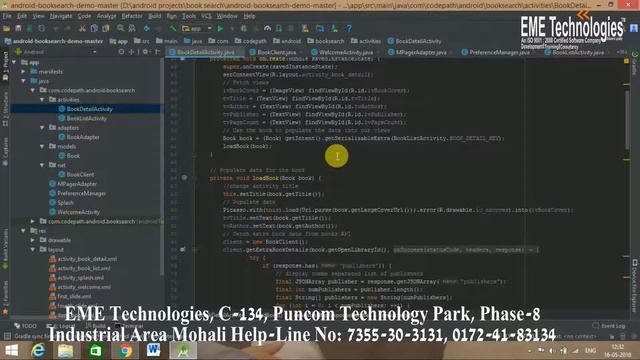Image resolution: width=640 pixels, height=360 pixels.
Task: Click the Help question mark icon
Action: (349, 28)
